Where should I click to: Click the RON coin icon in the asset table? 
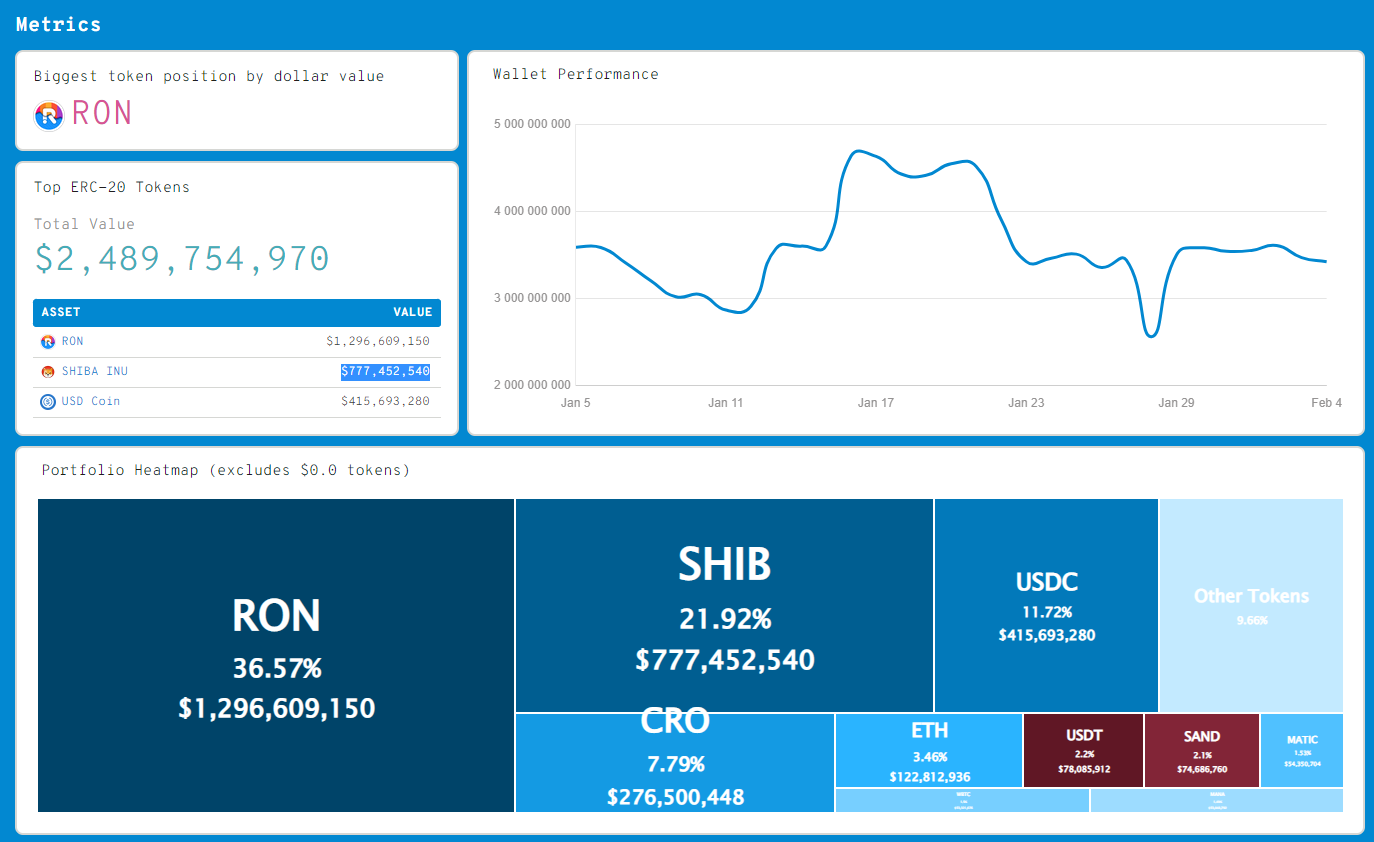click(x=47, y=342)
